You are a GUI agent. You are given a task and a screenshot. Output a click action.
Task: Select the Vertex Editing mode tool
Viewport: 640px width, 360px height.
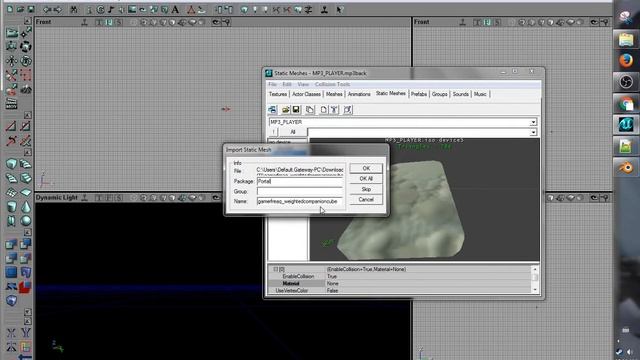26,33
